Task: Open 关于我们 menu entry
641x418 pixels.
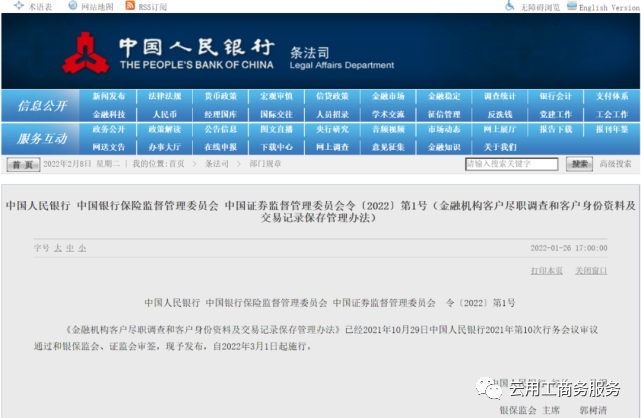Action: pos(500,147)
